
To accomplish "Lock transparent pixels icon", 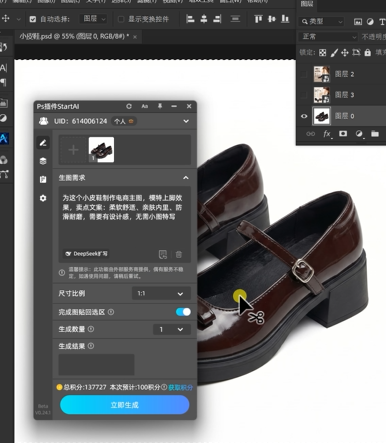I will (x=322, y=52).
